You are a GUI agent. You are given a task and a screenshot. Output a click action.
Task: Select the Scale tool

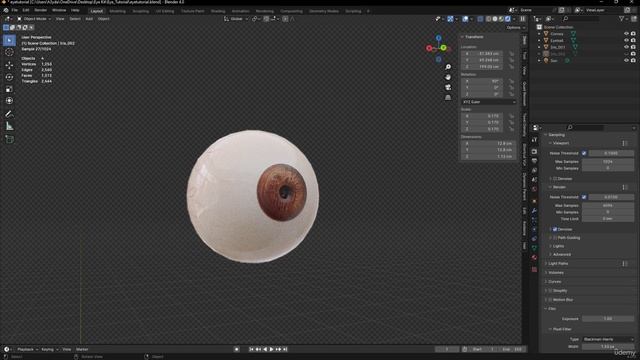[9, 89]
